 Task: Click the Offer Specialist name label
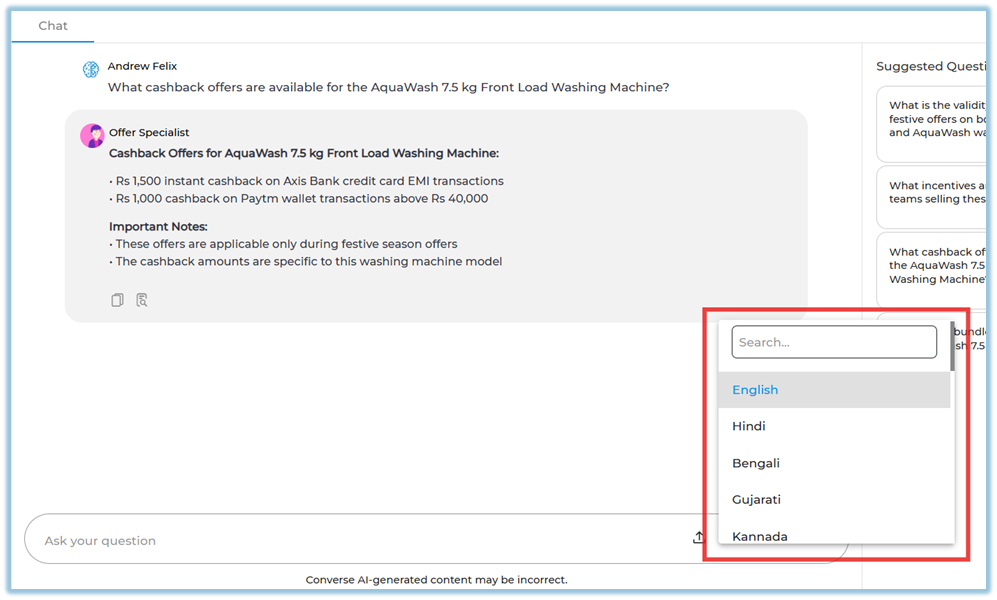click(149, 132)
